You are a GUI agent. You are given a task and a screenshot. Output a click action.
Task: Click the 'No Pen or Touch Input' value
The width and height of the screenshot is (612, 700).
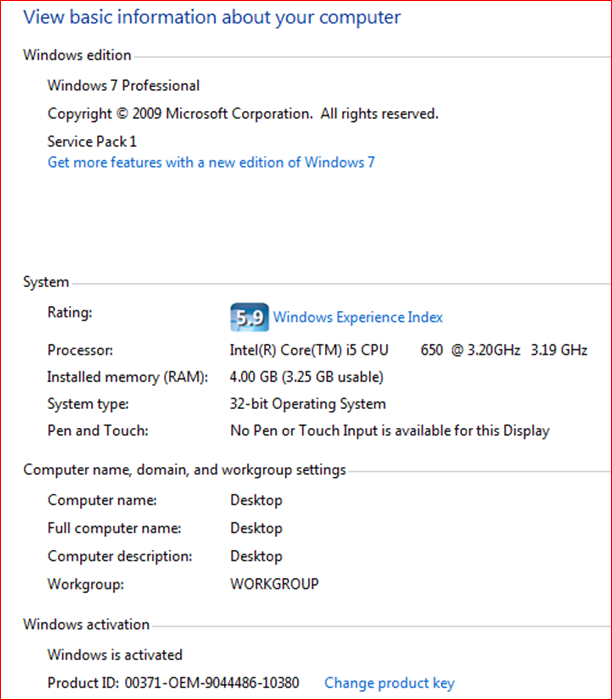point(390,431)
